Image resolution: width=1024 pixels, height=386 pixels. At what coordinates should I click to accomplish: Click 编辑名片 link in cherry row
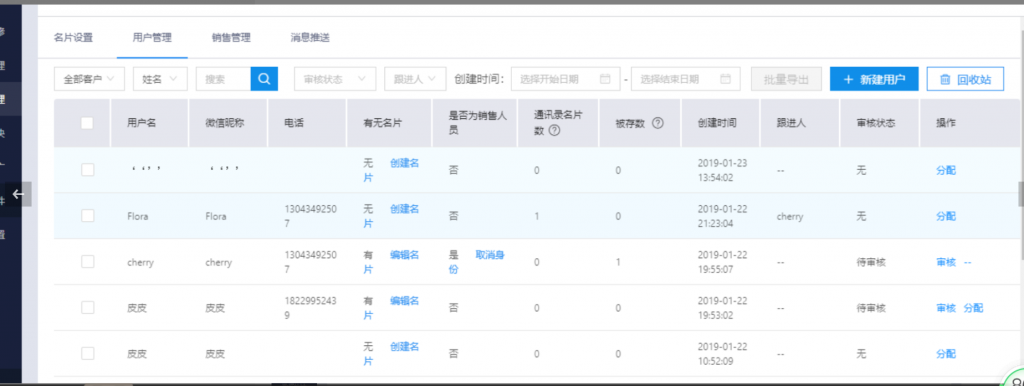[x=404, y=255]
